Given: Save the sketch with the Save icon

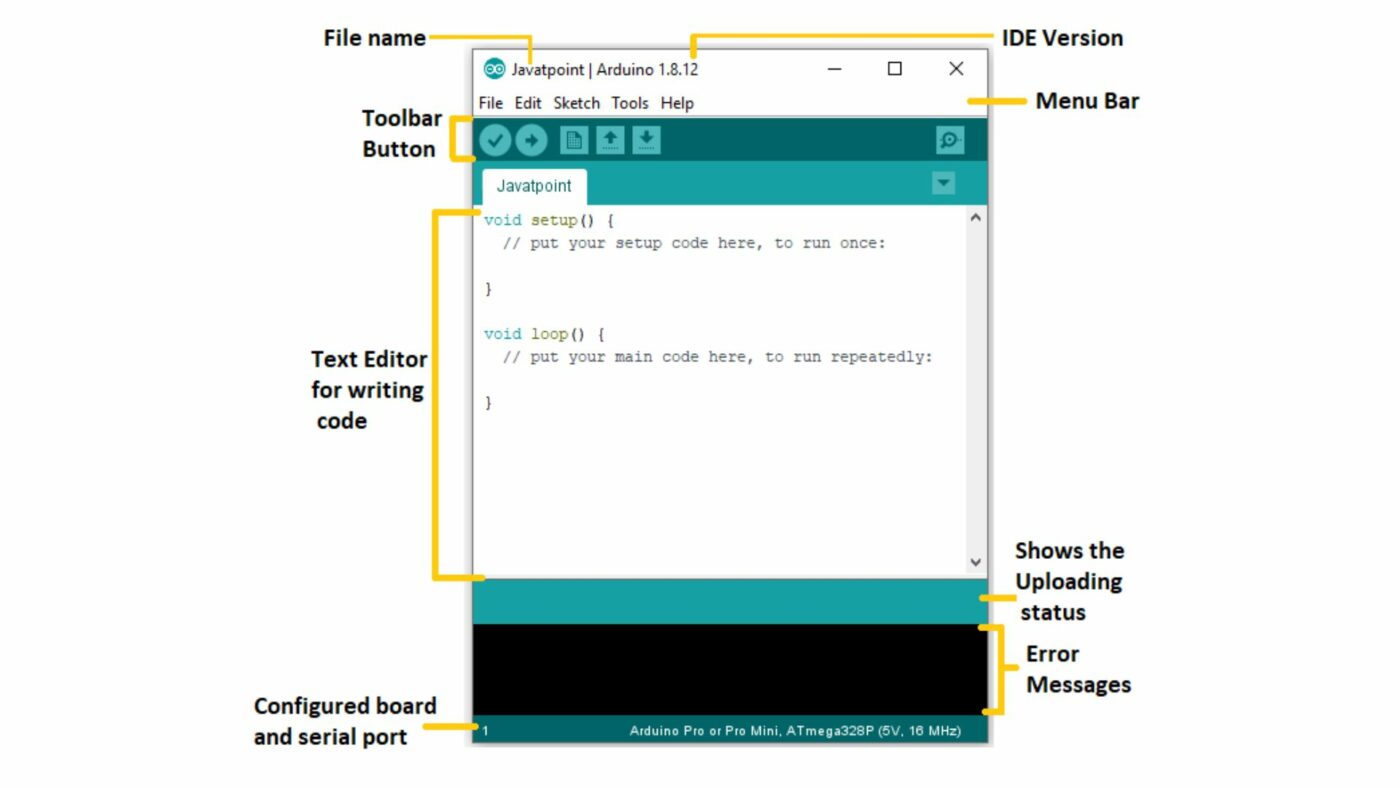Looking at the screenshot, I should coord(646,141).
